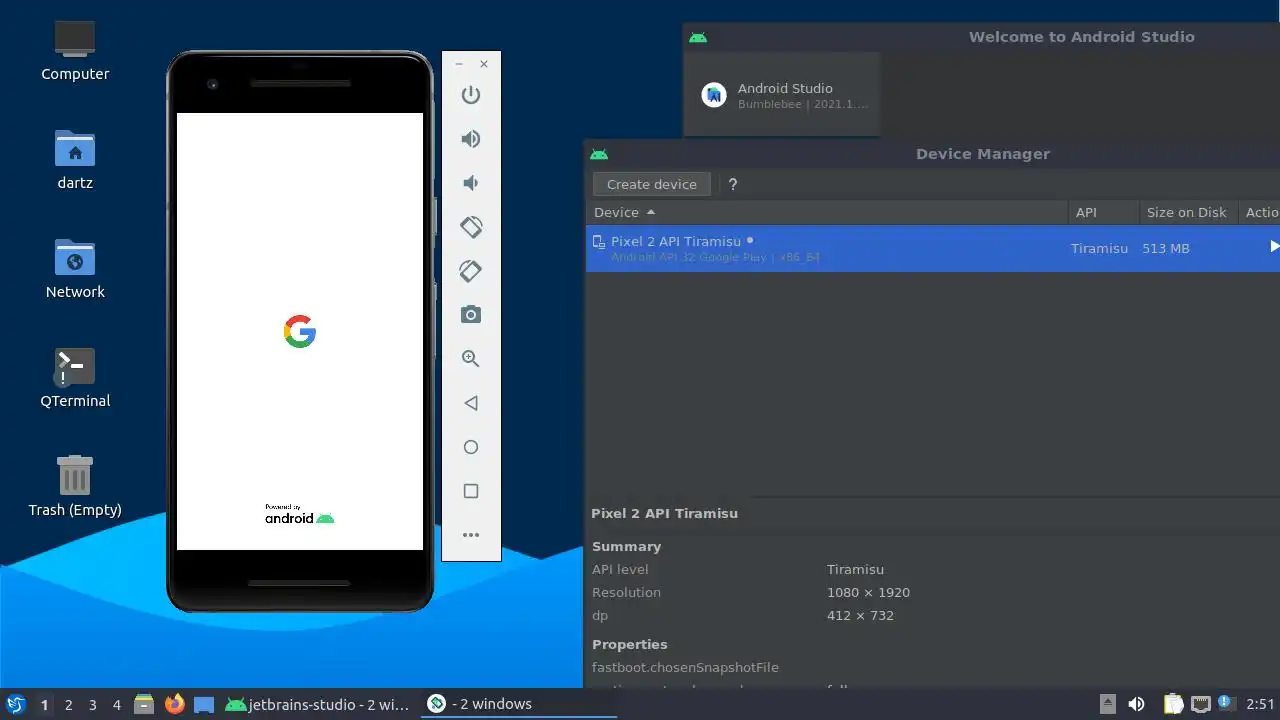
Task: Focus the jetbrains-studio taskbar entry
Action: point(318,704)
